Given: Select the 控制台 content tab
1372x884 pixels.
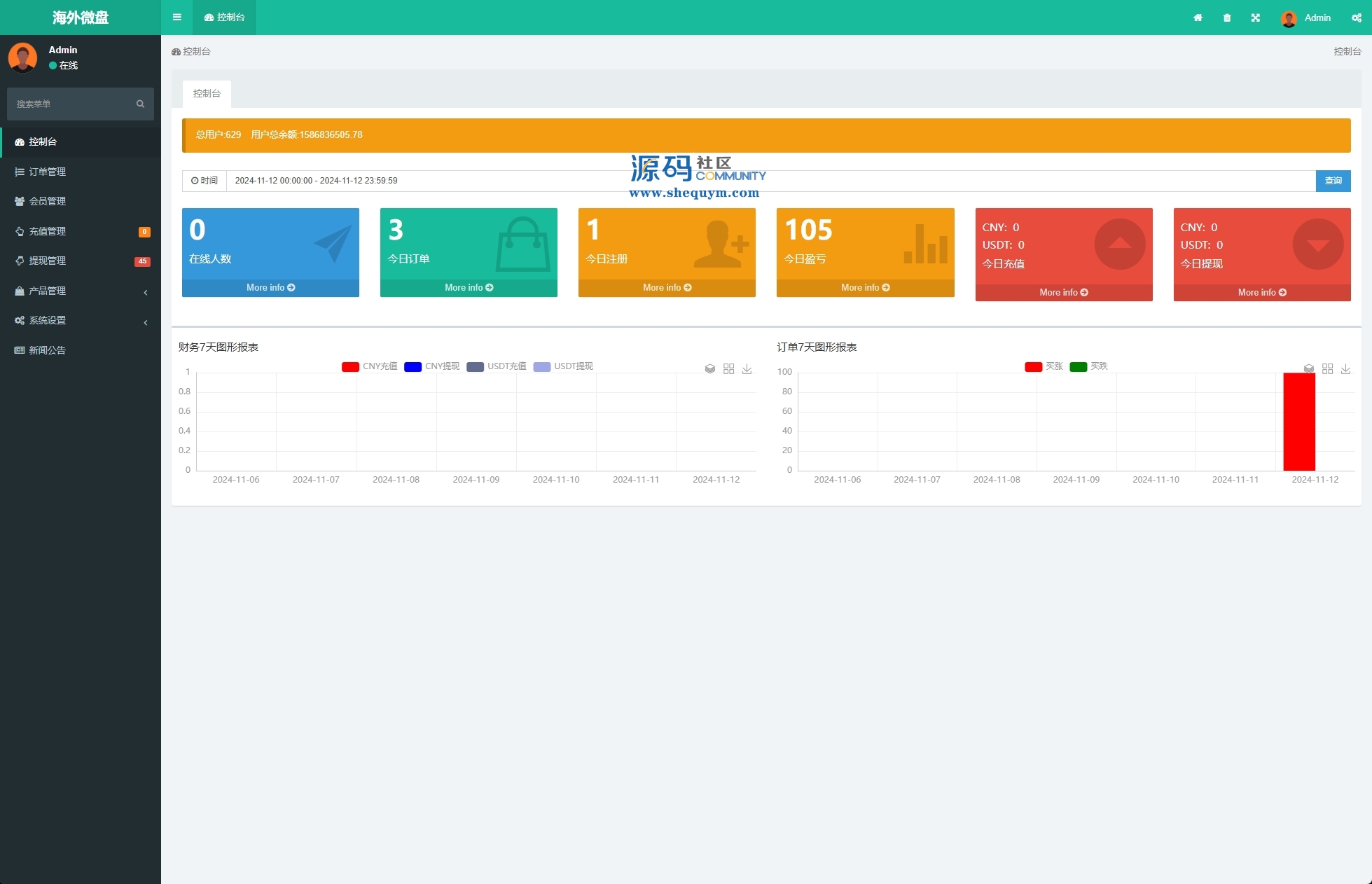Looking at the screenshot, I should [x=207, y=93].
